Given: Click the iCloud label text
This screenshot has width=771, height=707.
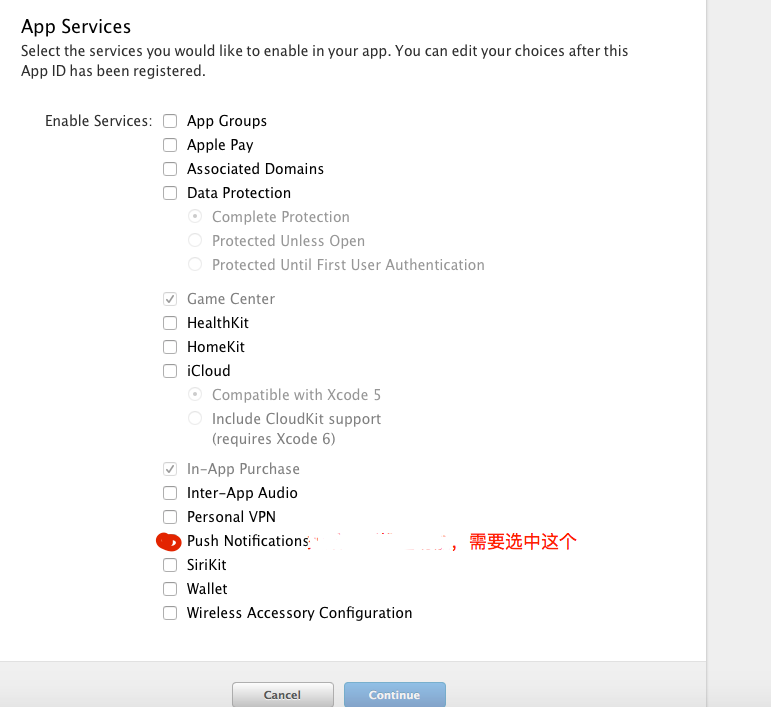Looking at the screenshot, I should coord(209,371).
